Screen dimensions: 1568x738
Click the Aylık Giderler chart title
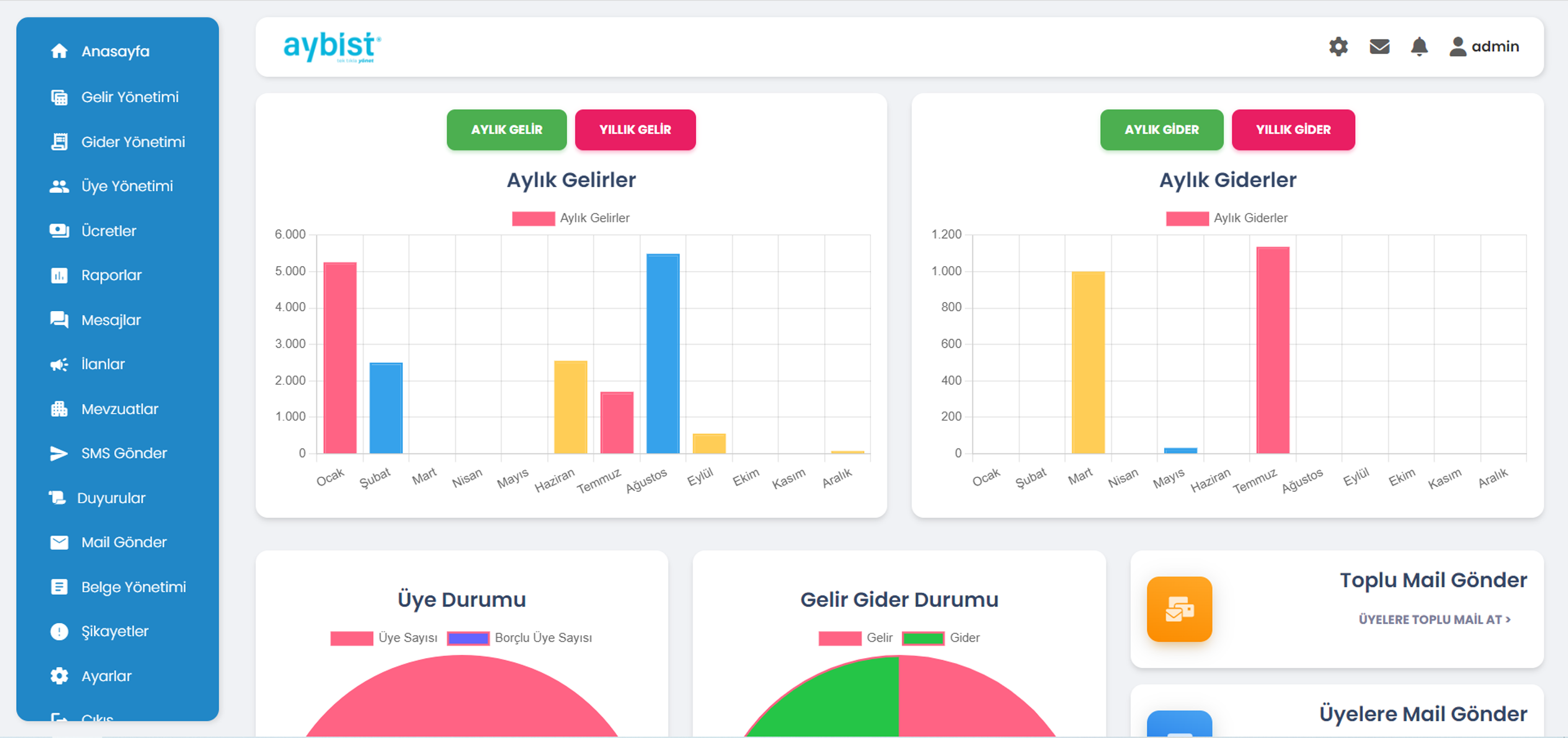pyautogui.click(x=1227, y=180)
